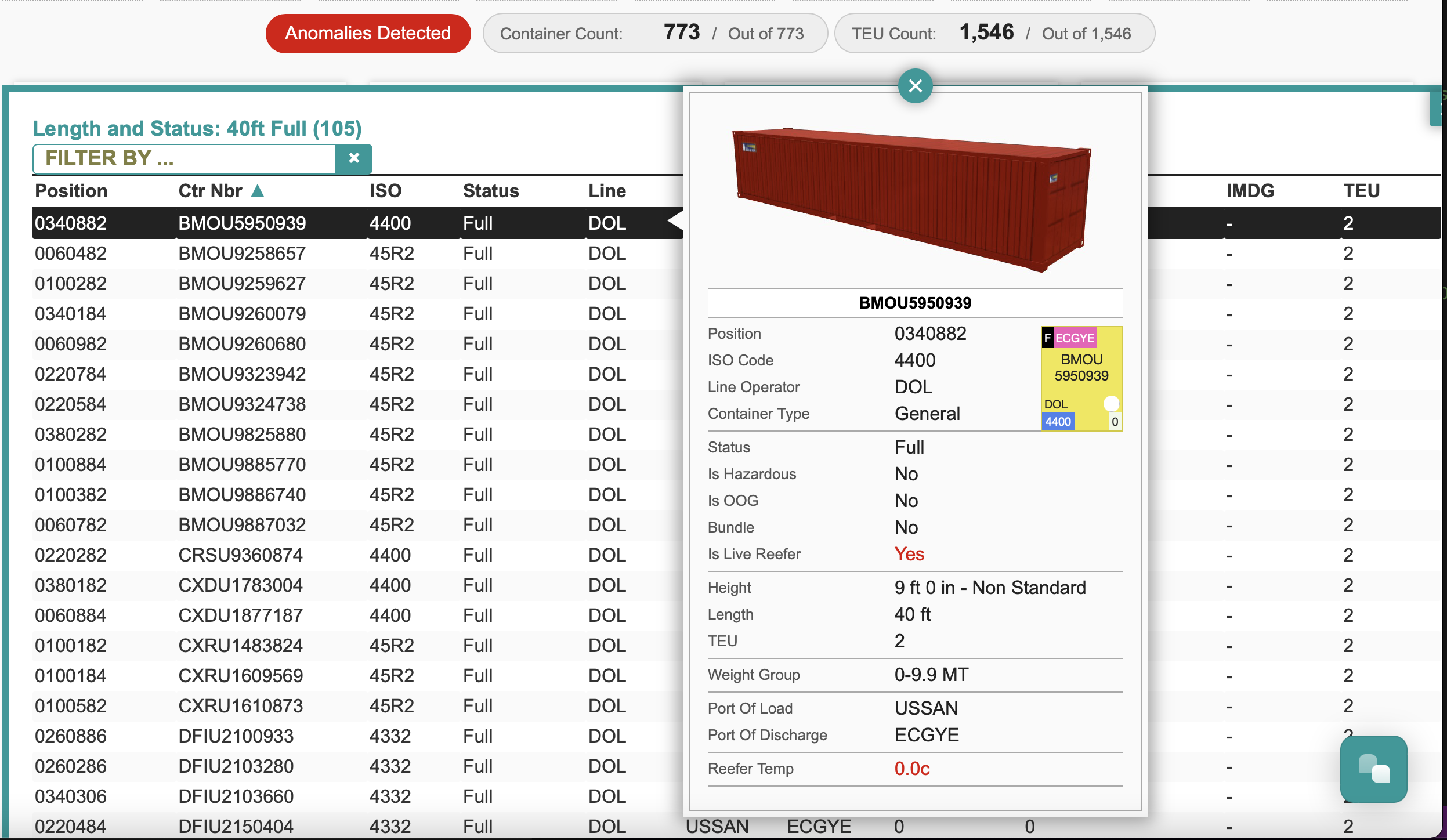Click the blue 4400 ISO badge
The image size is (1447, 840).
click(x=1058, y=422)
